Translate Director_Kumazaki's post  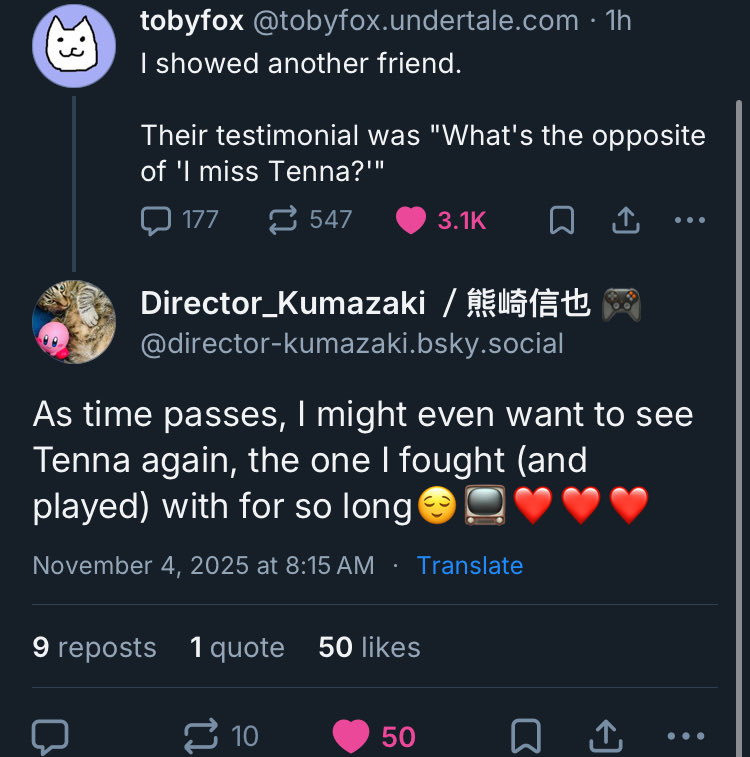[x=469, y=565]
